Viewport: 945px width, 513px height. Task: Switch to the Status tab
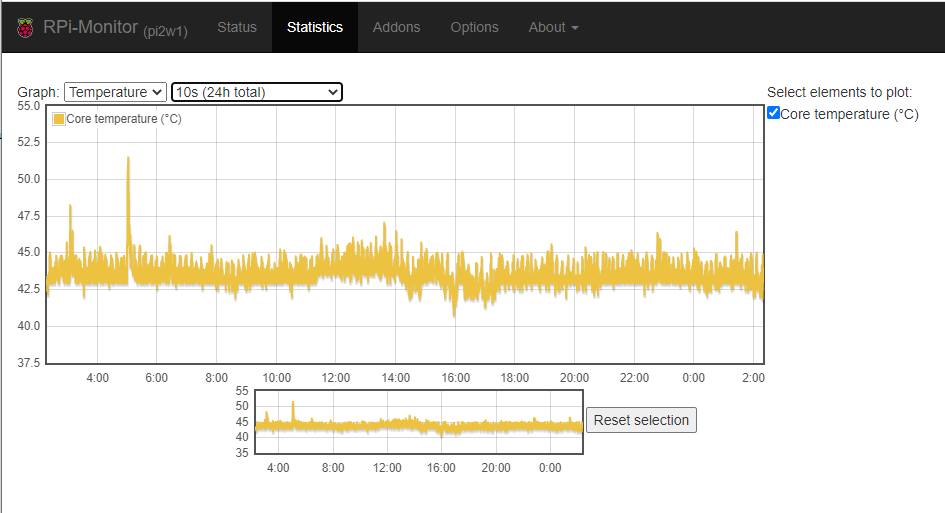(x=237, y=27)
